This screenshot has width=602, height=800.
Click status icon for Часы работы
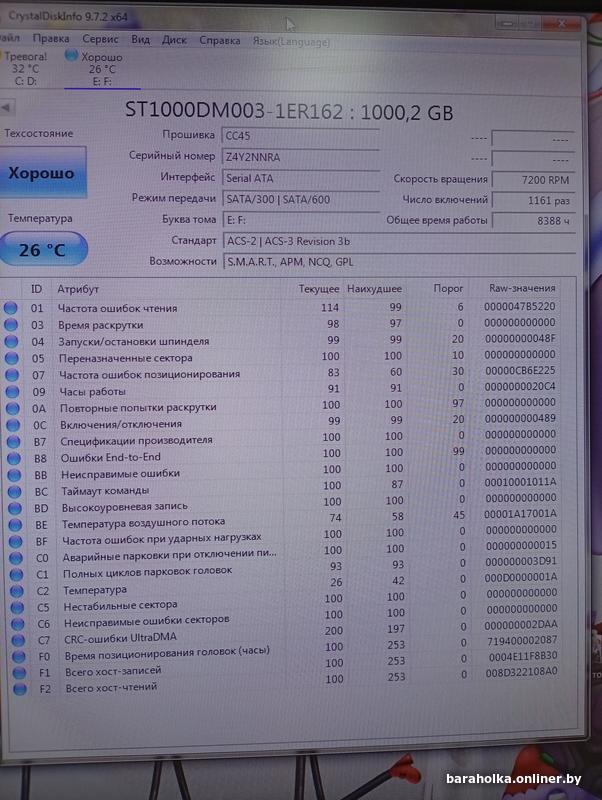tap(12, 392)
